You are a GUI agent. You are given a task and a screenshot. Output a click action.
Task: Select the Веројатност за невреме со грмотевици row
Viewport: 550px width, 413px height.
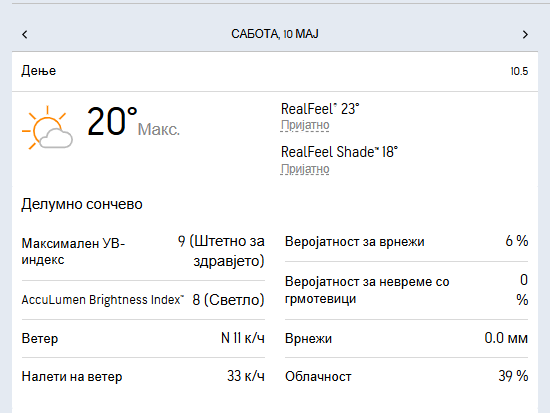[407, 290]
